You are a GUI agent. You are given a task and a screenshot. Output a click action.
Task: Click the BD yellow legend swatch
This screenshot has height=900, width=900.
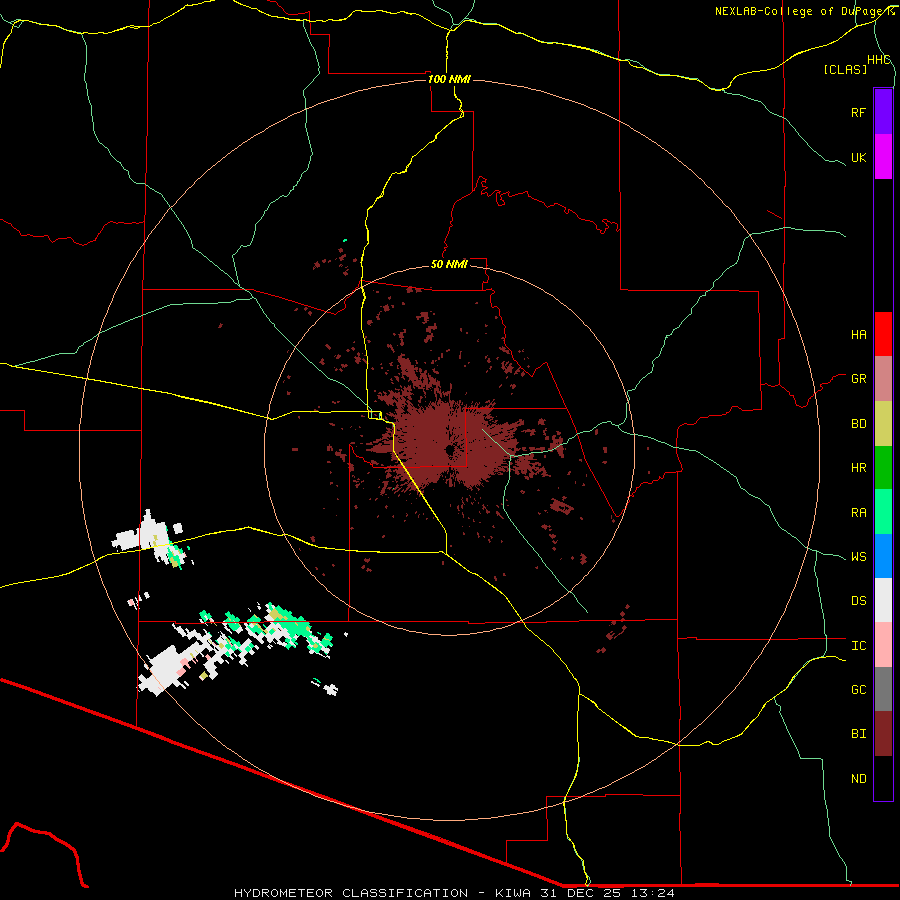pyautogui.click(x=883, y=424)
